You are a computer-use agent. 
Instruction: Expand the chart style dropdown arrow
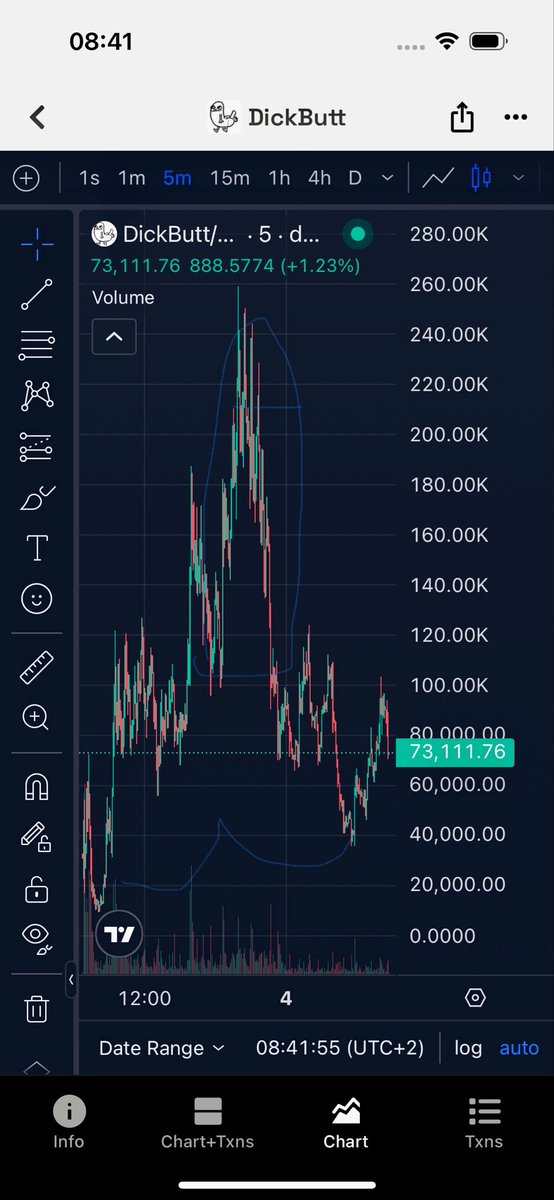click(519, 178)
